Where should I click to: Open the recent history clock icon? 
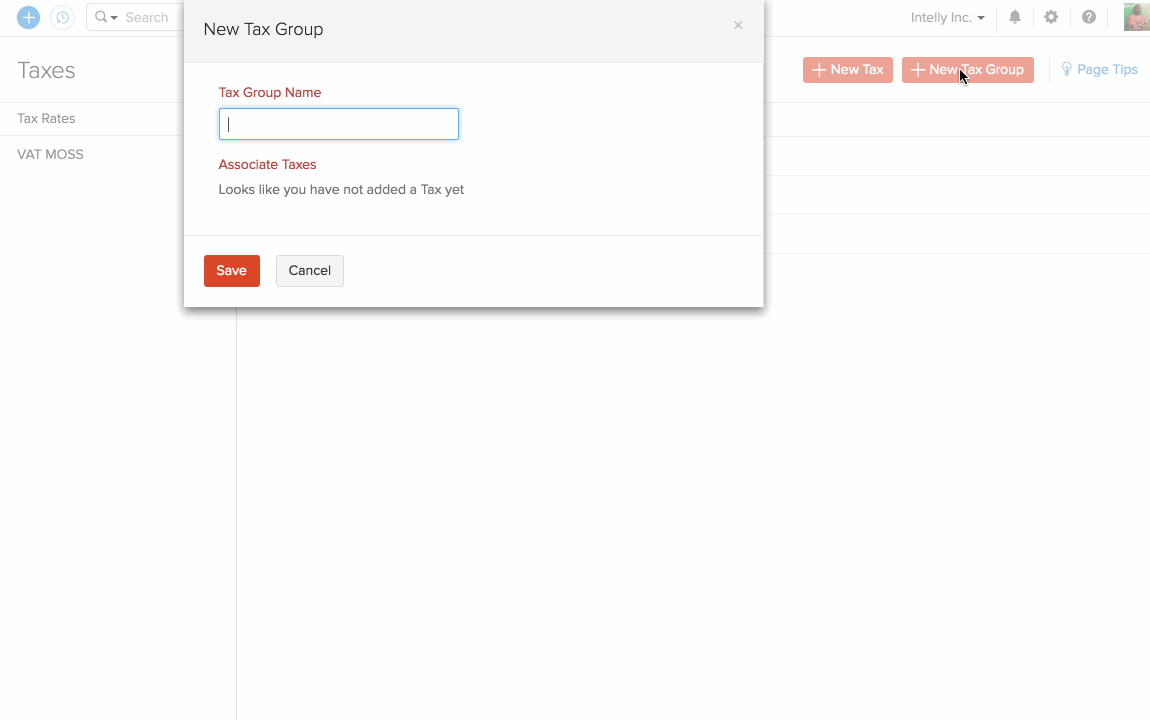(x=62, y=17)
